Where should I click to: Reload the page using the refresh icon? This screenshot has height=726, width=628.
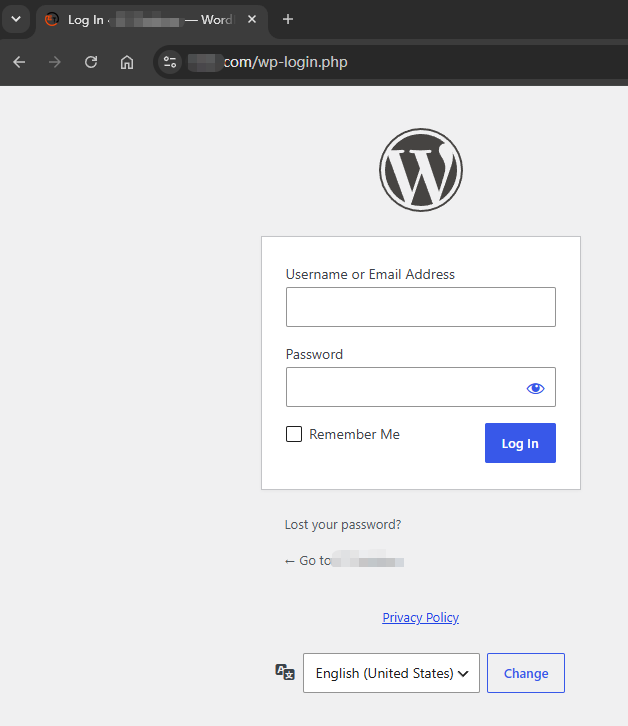coord(91,62)
